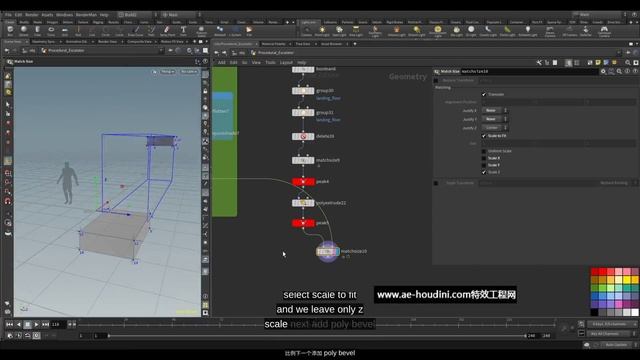Open the Render menu

[x=31, y=15]
